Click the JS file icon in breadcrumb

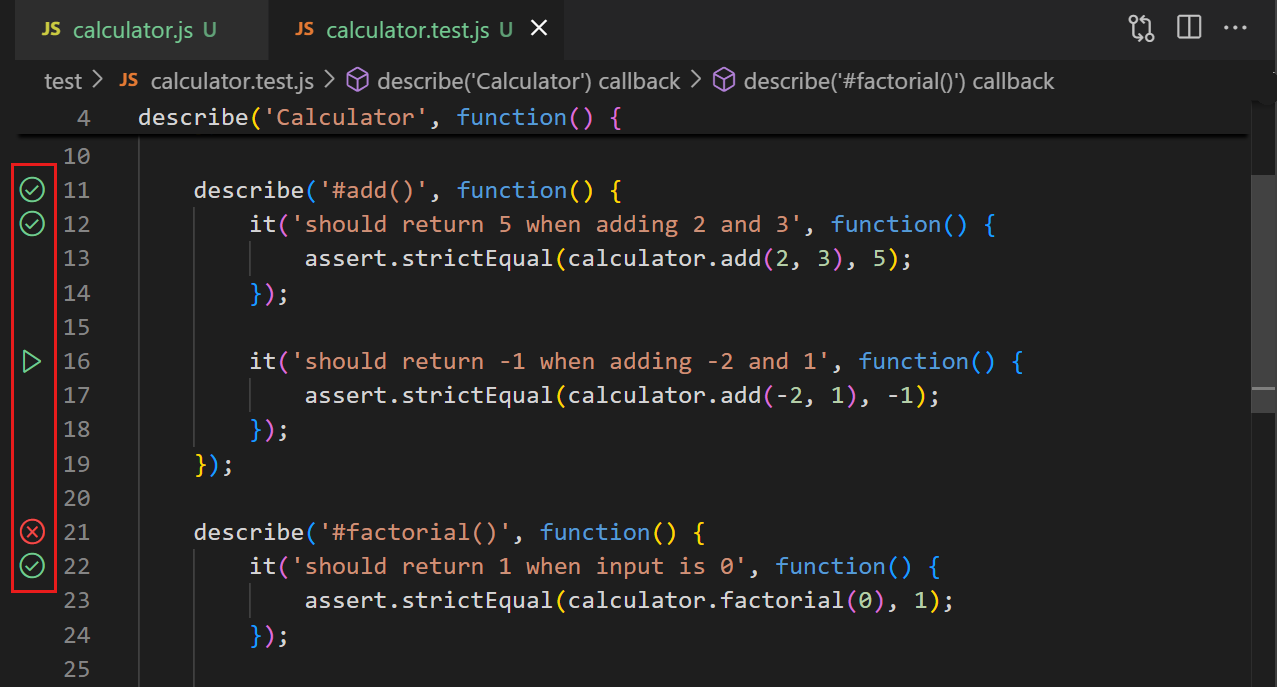[x=128, y=80]
